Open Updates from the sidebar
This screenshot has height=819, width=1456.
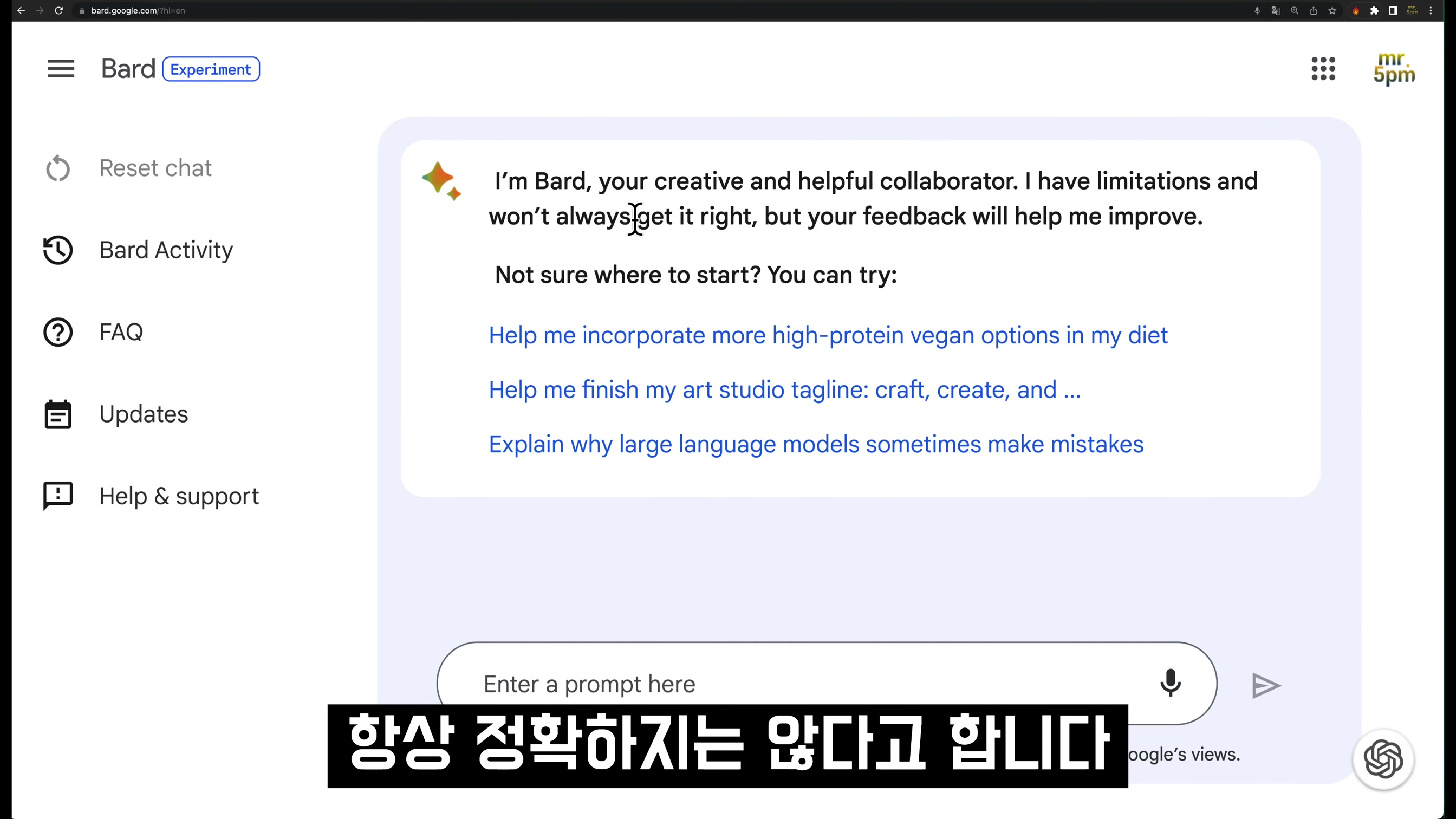pos(144,414)
